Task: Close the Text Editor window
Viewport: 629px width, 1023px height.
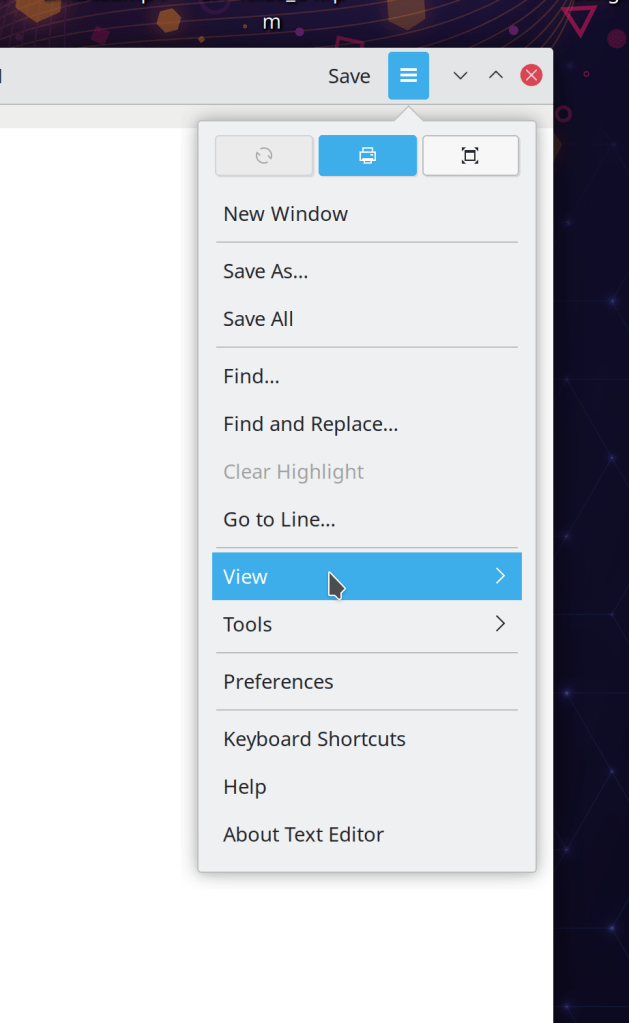Action: pos(532,76)
